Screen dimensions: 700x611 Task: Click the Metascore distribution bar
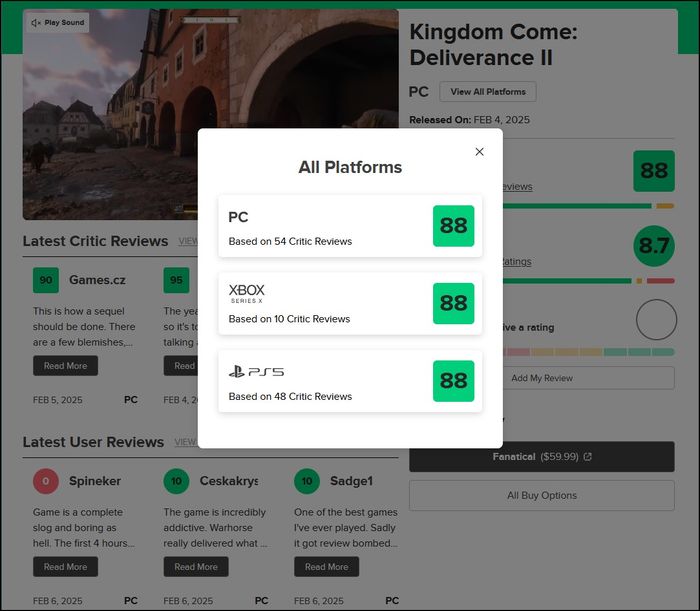pyautogui.click(x=589, y=206)
